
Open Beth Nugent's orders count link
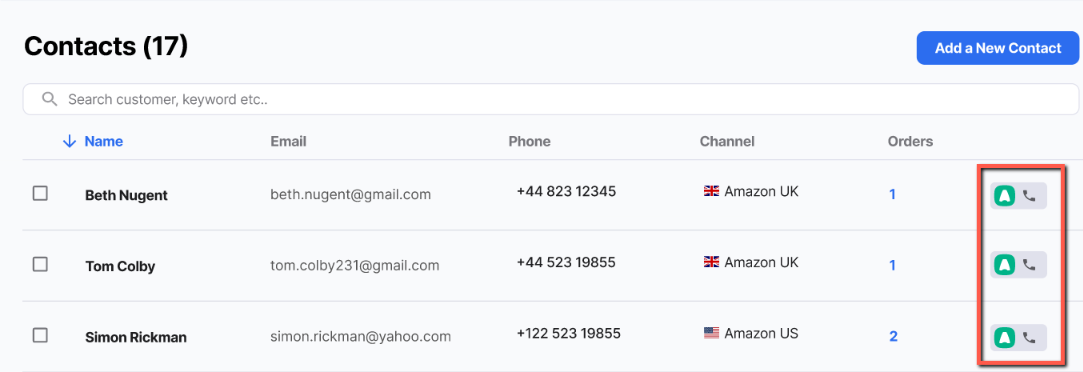pos(892,195)
